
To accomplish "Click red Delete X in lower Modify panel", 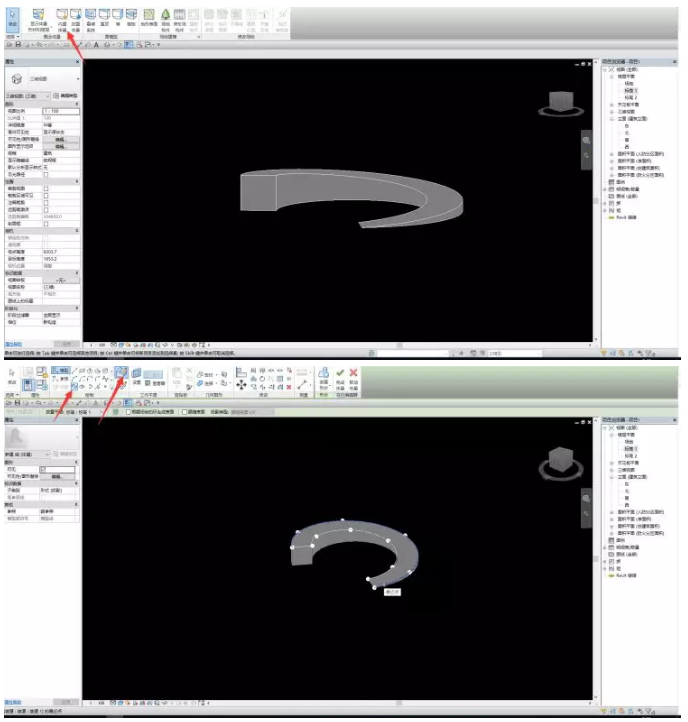I will click(x=289, y=387).
